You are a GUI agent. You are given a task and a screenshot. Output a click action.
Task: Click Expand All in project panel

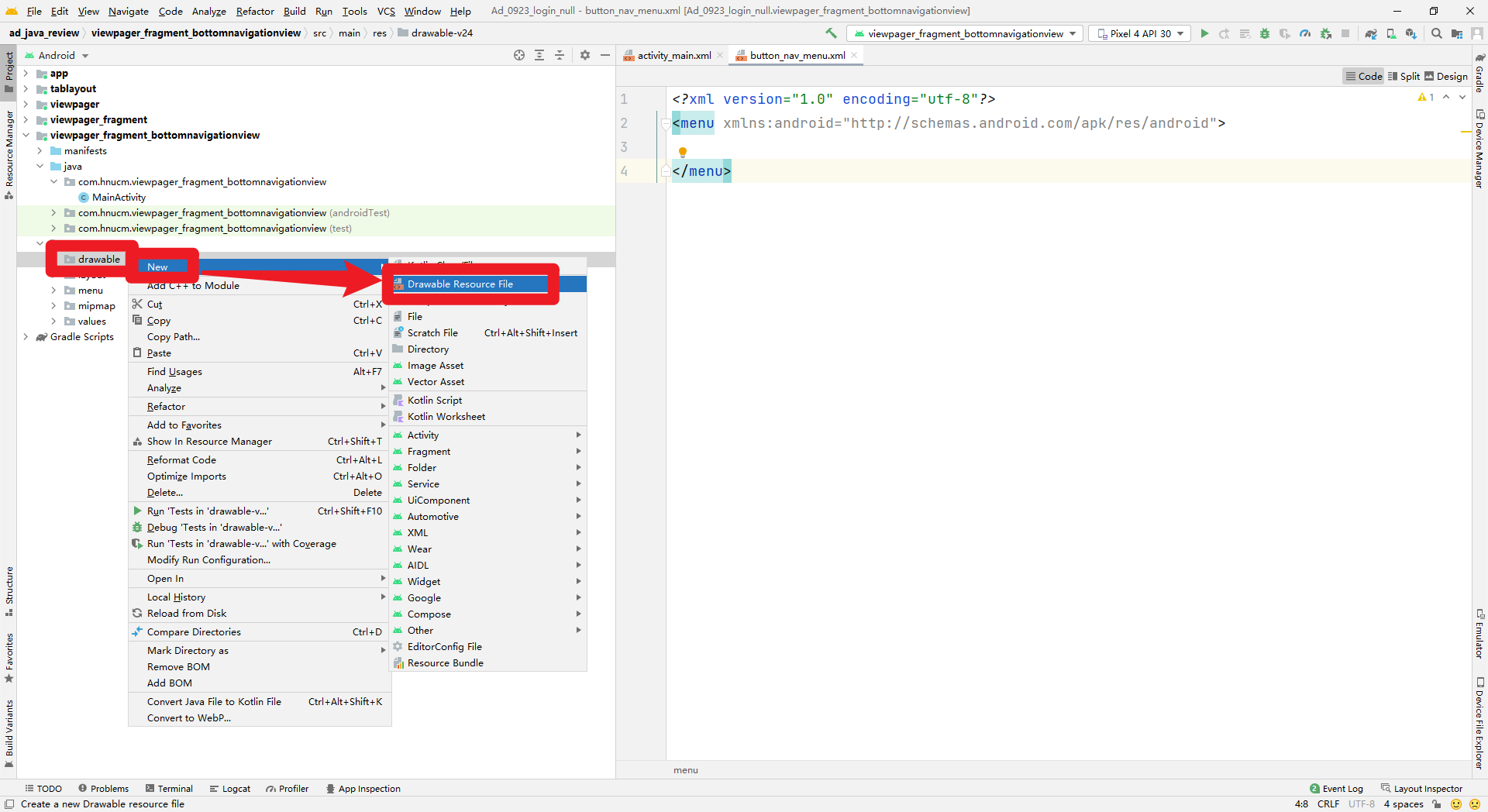coord(539,55)
